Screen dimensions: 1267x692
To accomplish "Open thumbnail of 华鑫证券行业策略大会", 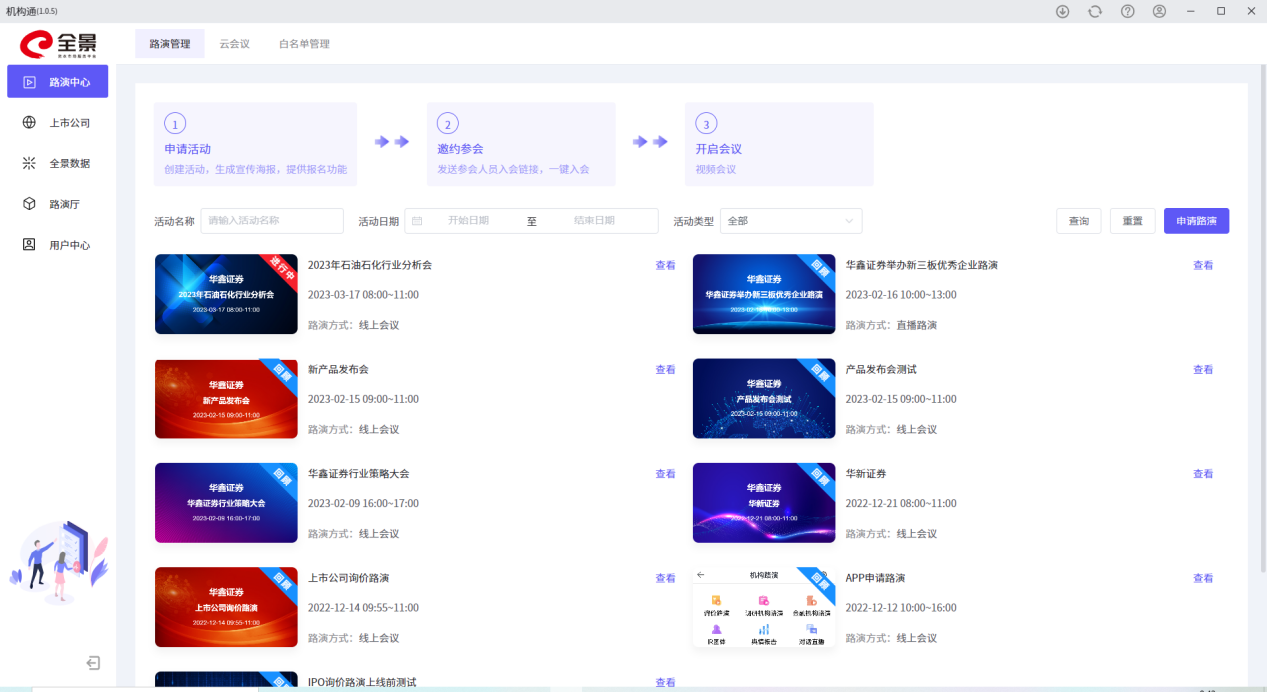I will coord(226,503).
